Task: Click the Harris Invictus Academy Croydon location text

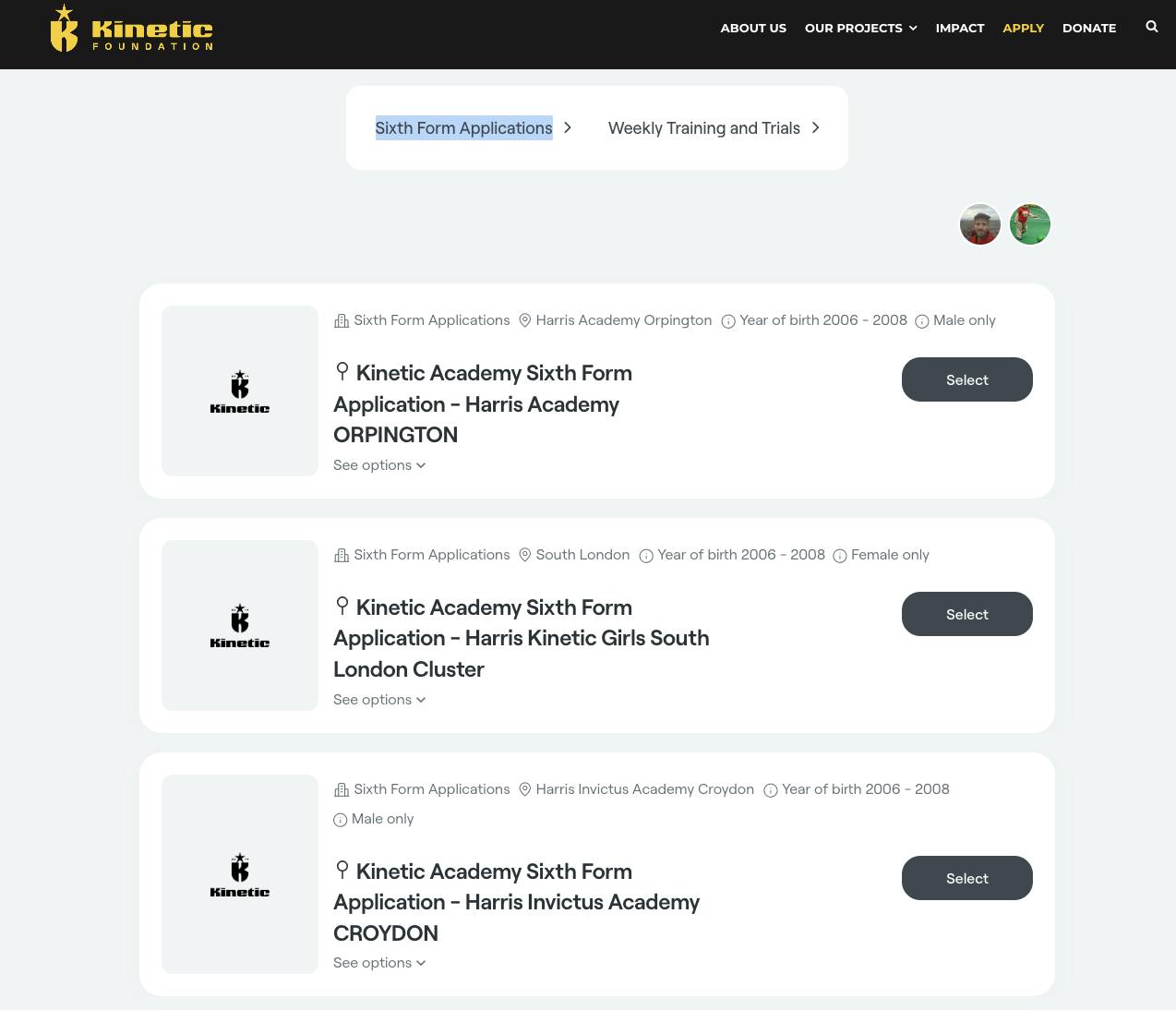Action: click(x=645, y=789)
